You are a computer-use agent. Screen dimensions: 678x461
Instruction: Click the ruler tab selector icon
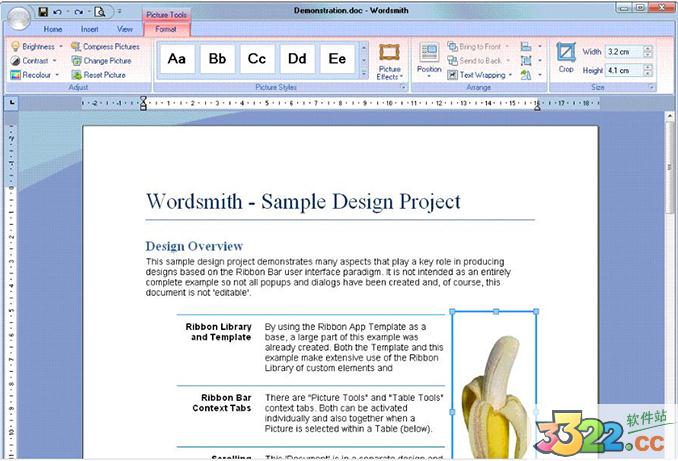(12, 103)
